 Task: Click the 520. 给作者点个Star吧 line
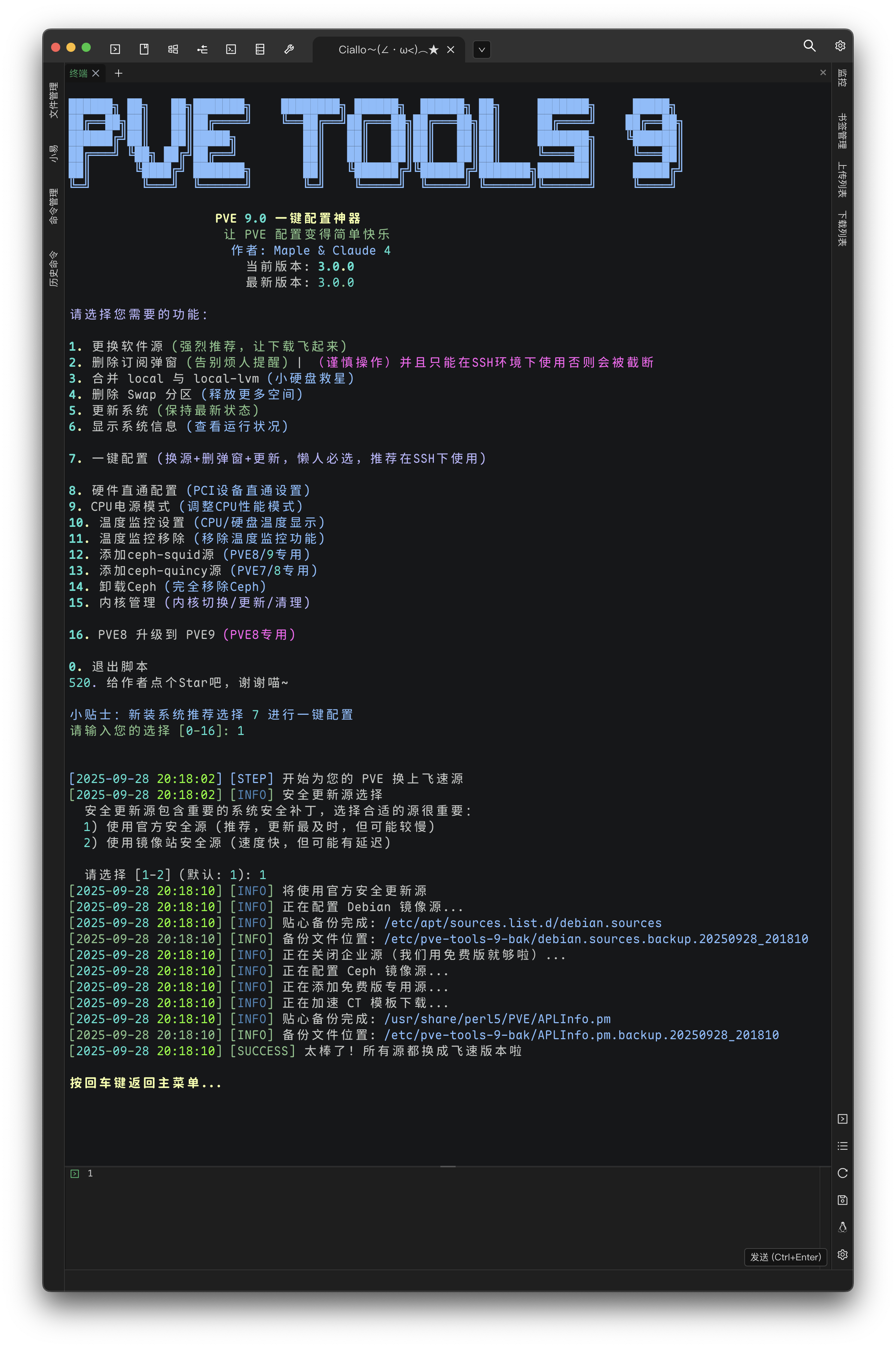179,682
